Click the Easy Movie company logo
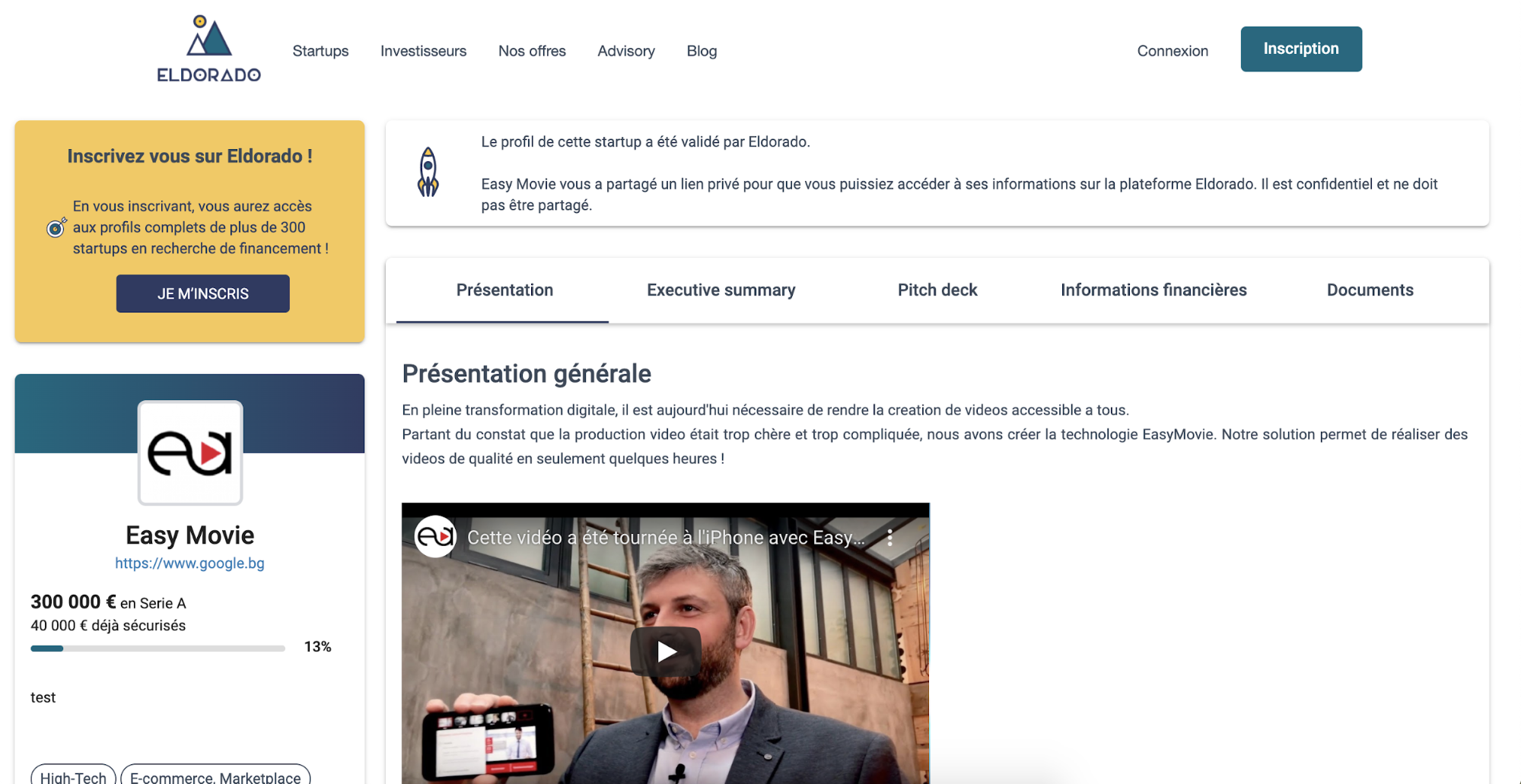This screenshot has height=784, width=1521. point(190,453)
